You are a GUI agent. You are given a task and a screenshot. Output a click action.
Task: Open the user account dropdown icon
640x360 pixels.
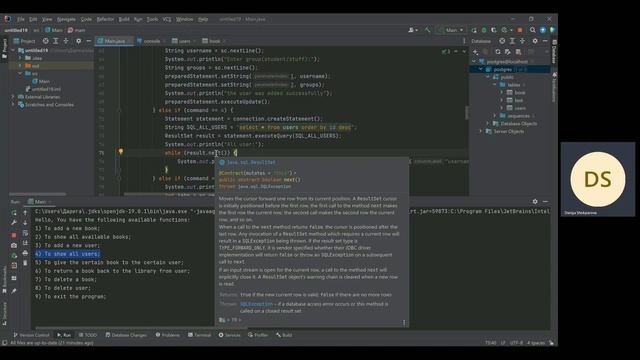click(x=413, y=30)
